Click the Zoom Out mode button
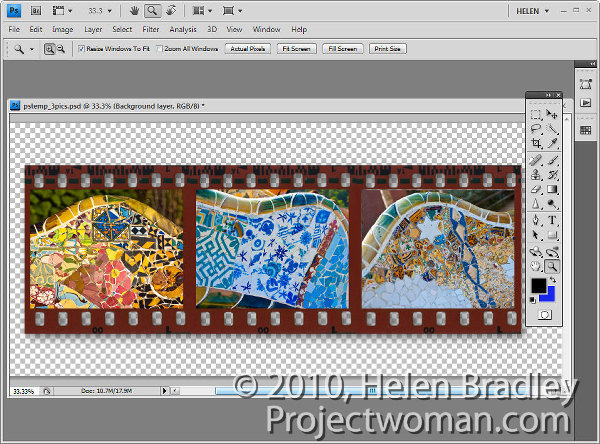The width and height of the screenshot is (600, 444). 61,49
